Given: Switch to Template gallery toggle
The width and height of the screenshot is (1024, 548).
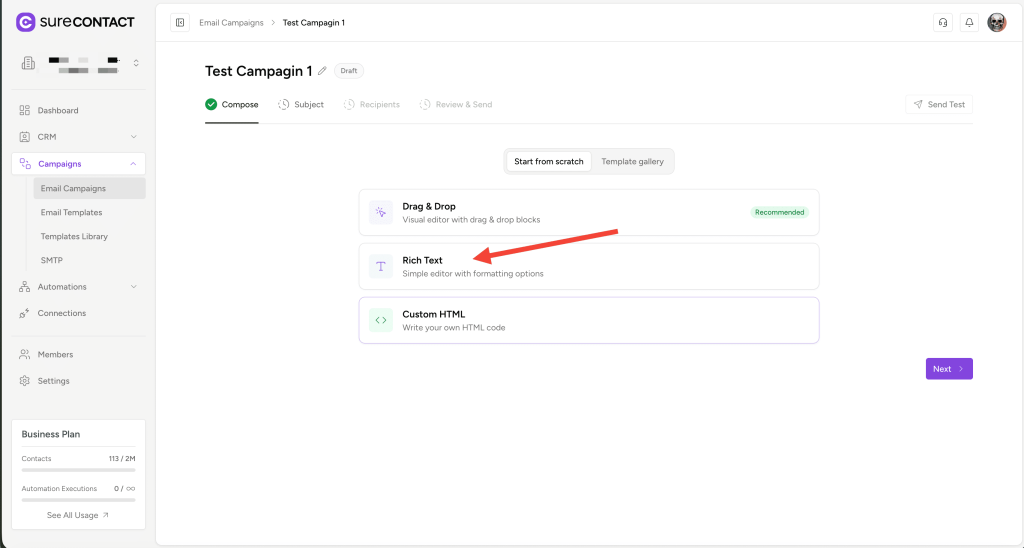Looking at the screenshot, I should click(632, 161).
